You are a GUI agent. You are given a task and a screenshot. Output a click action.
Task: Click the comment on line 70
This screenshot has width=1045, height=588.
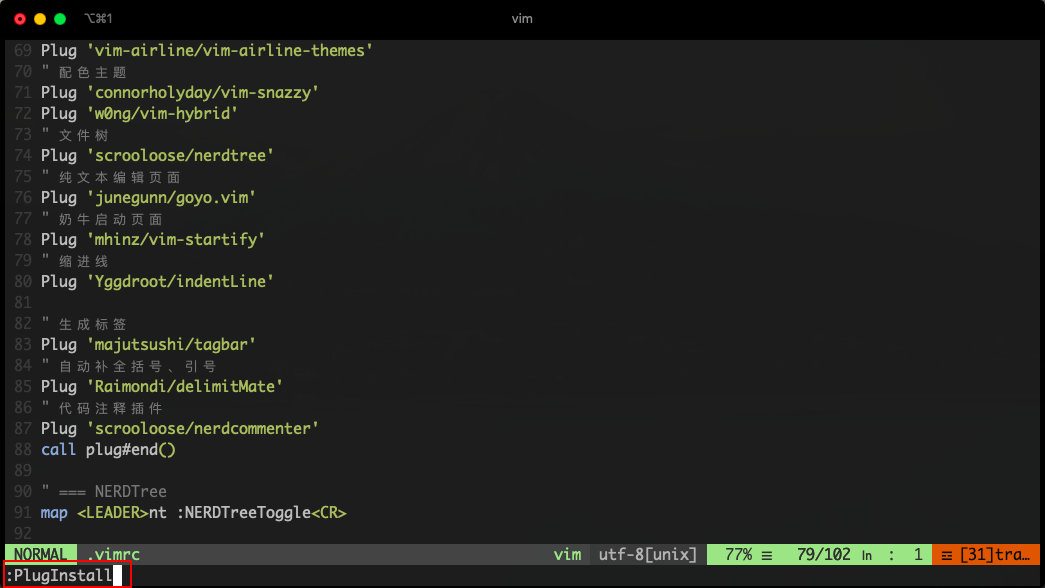[x=83, y=72]
